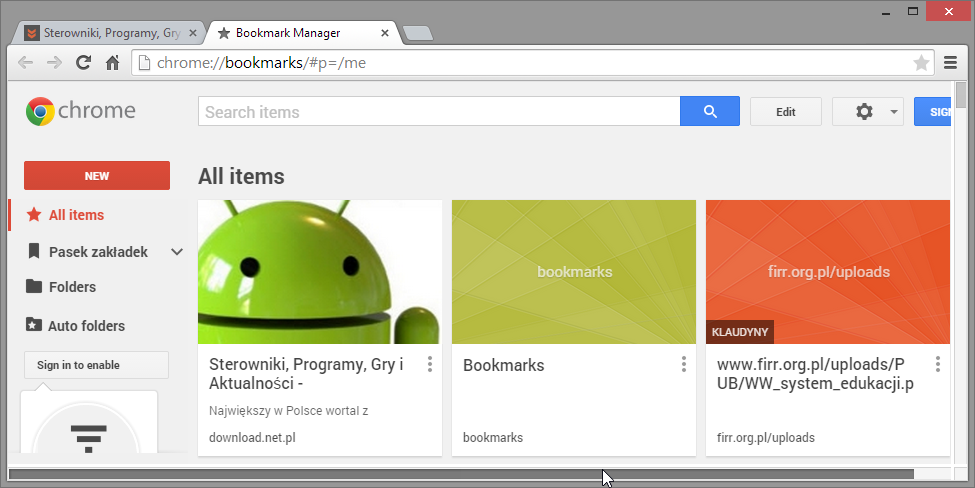Image resolution: width=975 pixels, height=488 pixels.
Task: Focus the Search items field
Action: (x=439, y=111)
